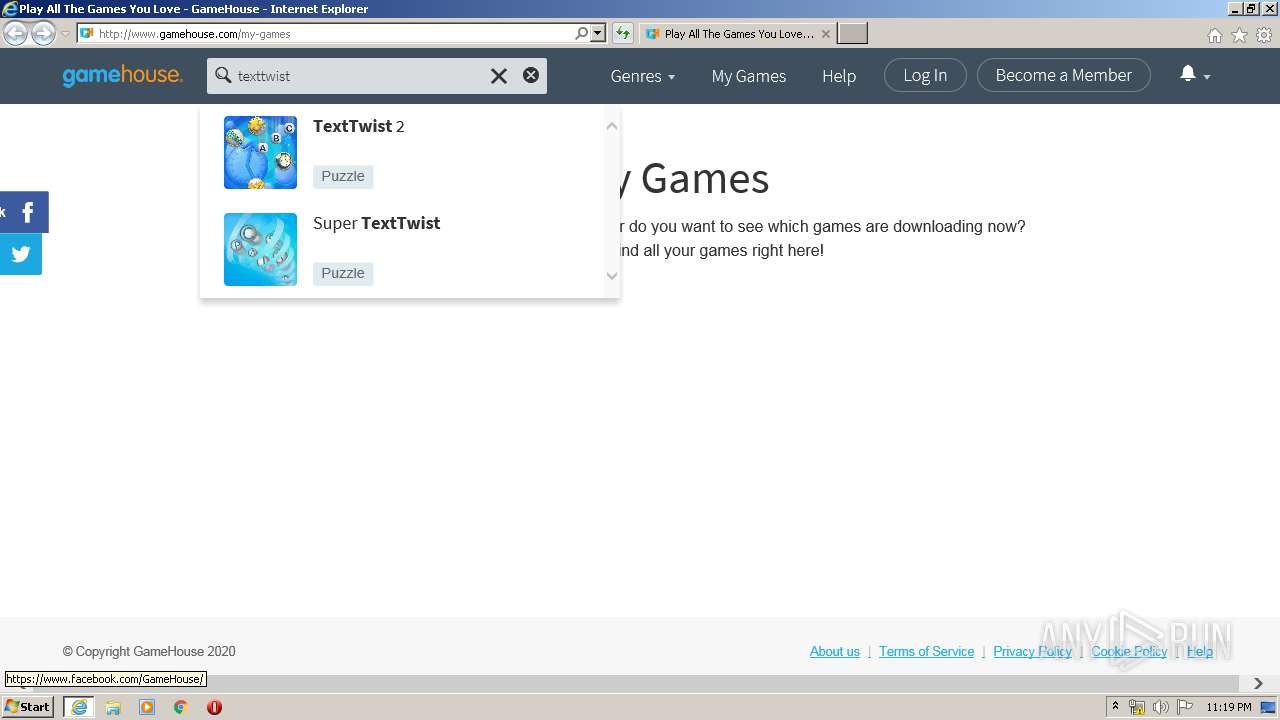Click the GameHouse logo
The image size is (1280, 720).
pyautogui.click(x=122, y=76)
